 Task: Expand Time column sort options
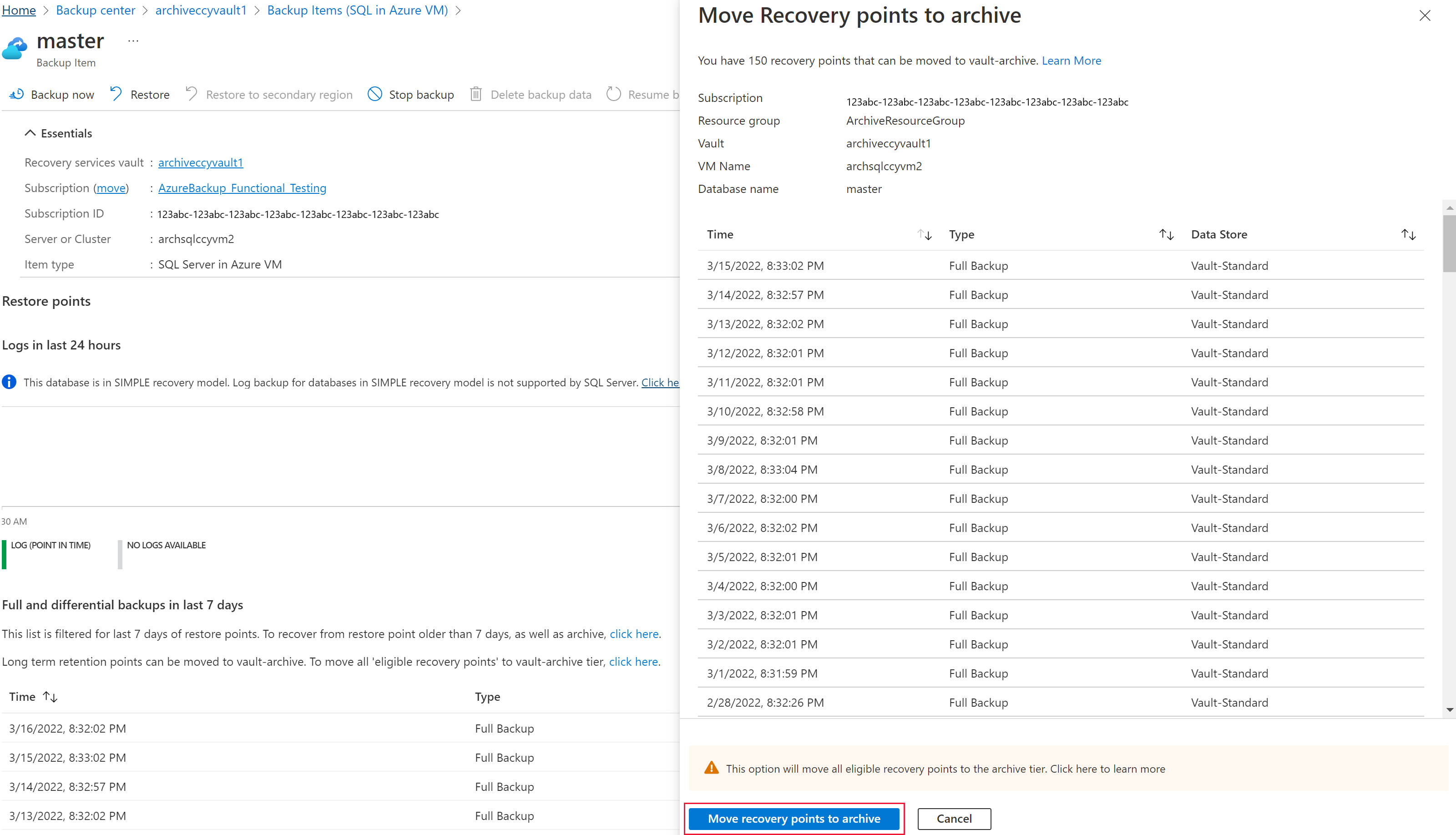[x=923, y=234]
